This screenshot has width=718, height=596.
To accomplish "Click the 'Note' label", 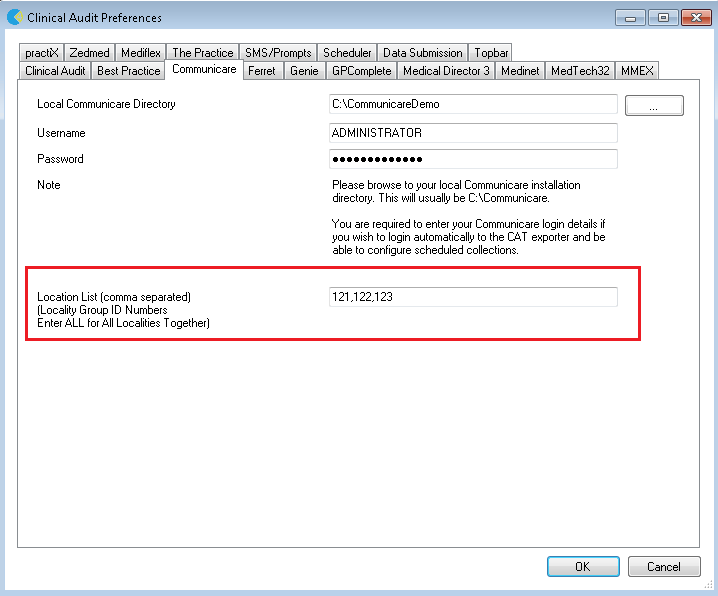I will point(49,185).
